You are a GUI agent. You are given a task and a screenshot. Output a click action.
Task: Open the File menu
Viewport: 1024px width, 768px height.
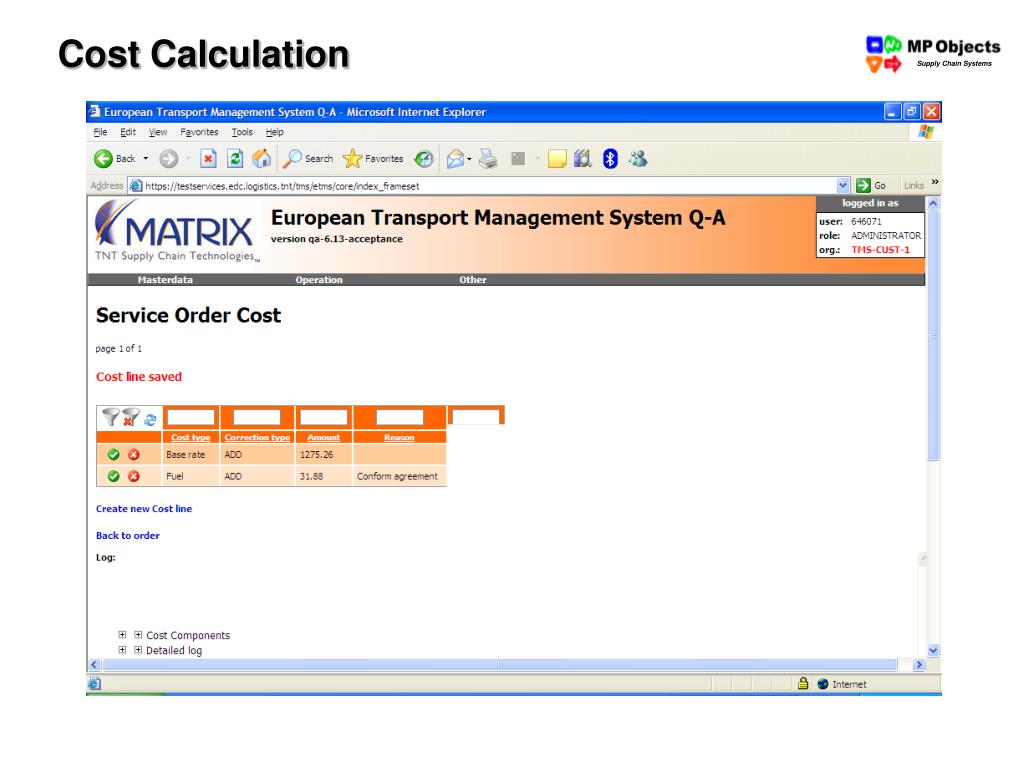(x=100, y=132)
